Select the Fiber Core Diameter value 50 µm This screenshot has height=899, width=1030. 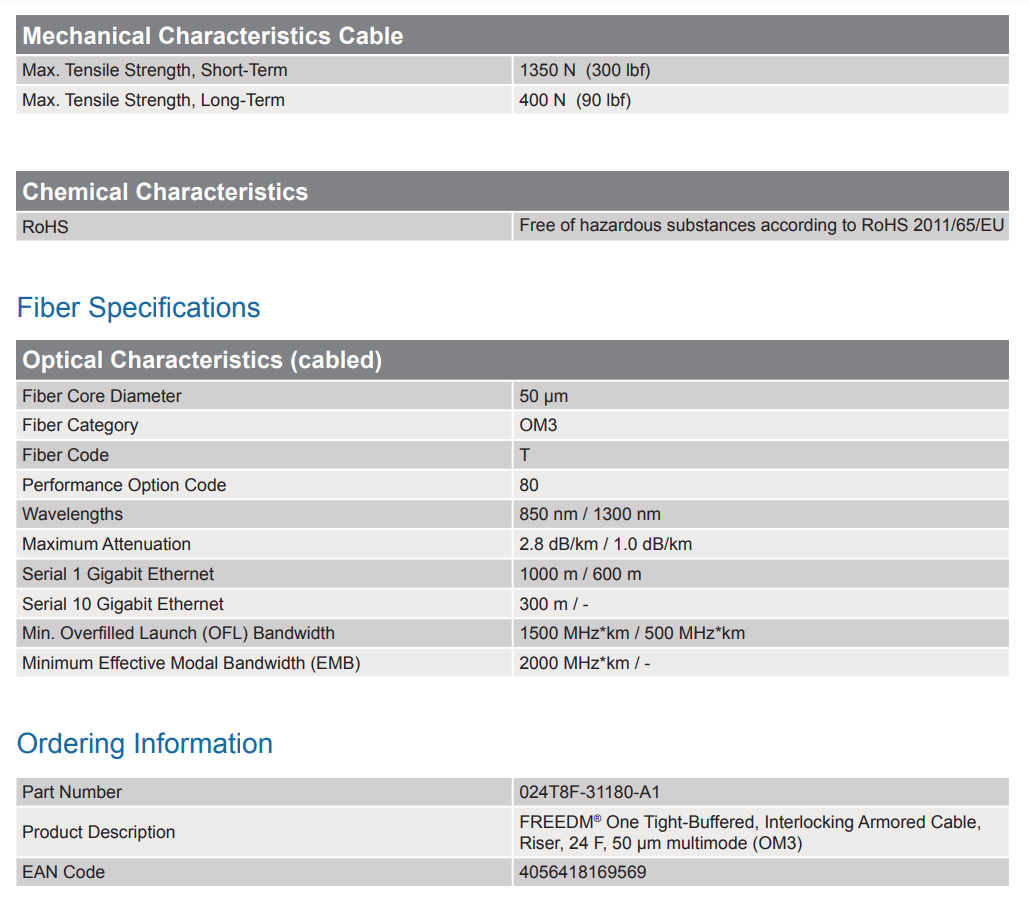pyautogui.click(x=544, y=396)
